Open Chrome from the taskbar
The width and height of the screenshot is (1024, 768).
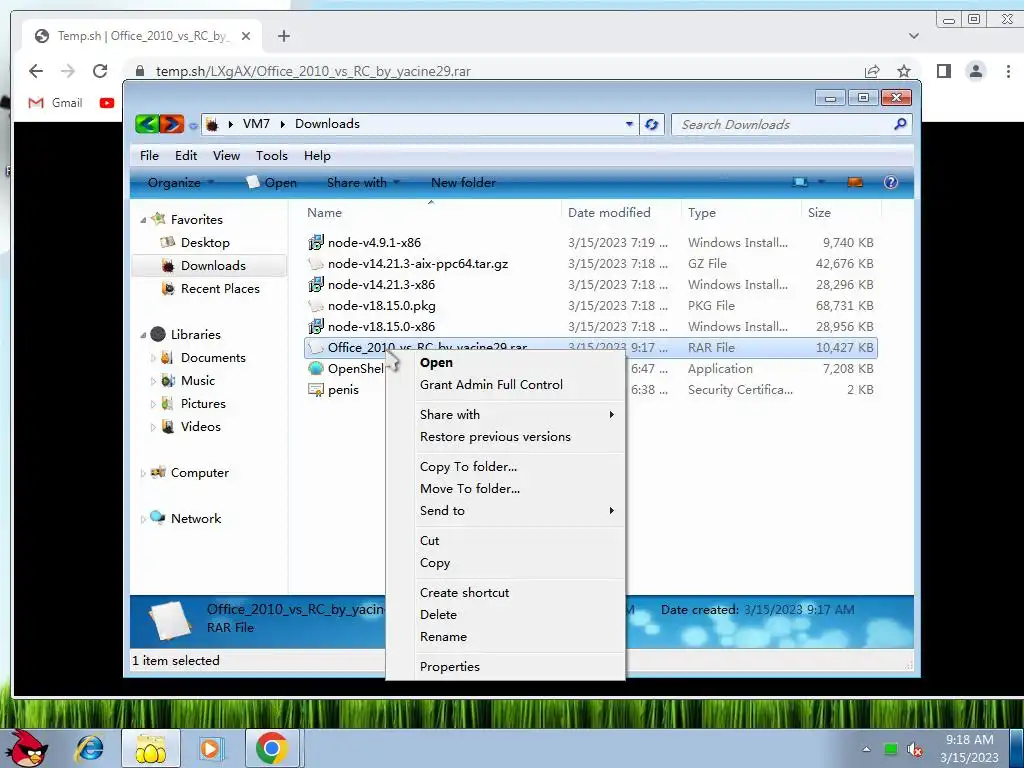point(272,748)
